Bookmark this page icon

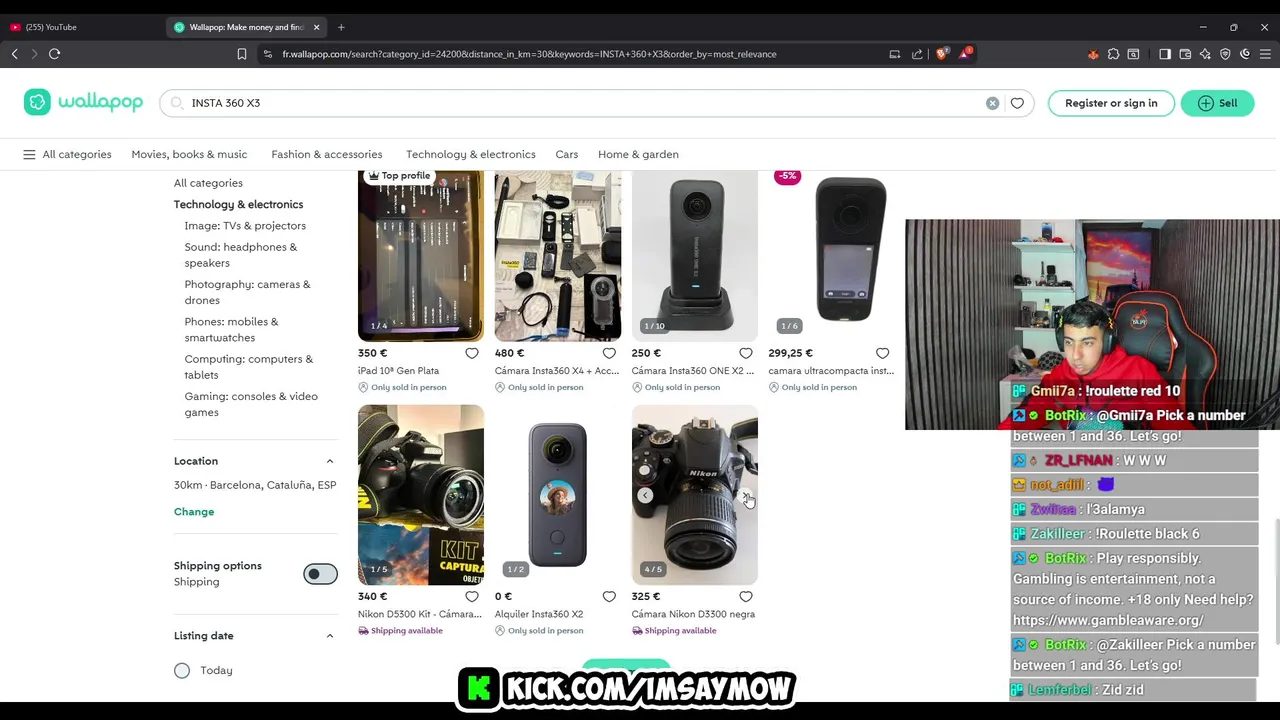(242, 54)
